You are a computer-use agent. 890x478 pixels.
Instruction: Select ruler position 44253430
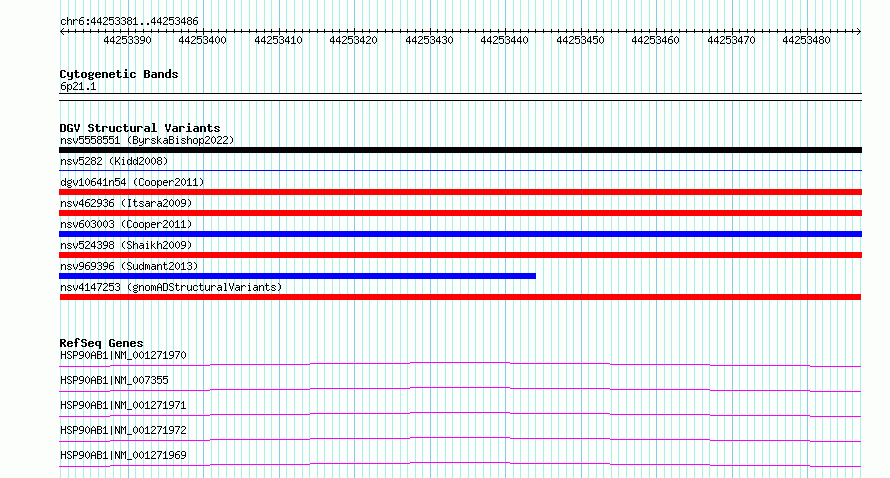(x=429, y=40)
